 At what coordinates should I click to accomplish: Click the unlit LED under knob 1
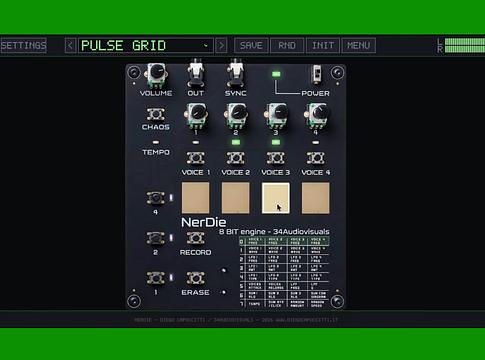click(x=196, y=142)
